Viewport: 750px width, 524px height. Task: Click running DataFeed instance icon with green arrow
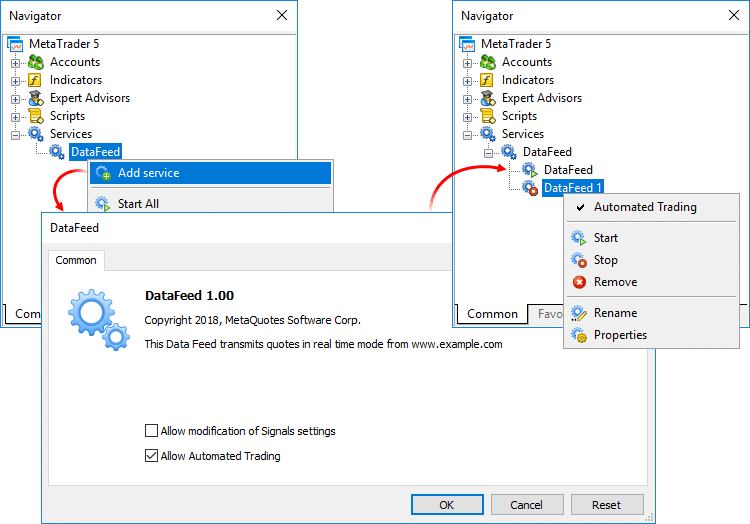coord(529,170)
